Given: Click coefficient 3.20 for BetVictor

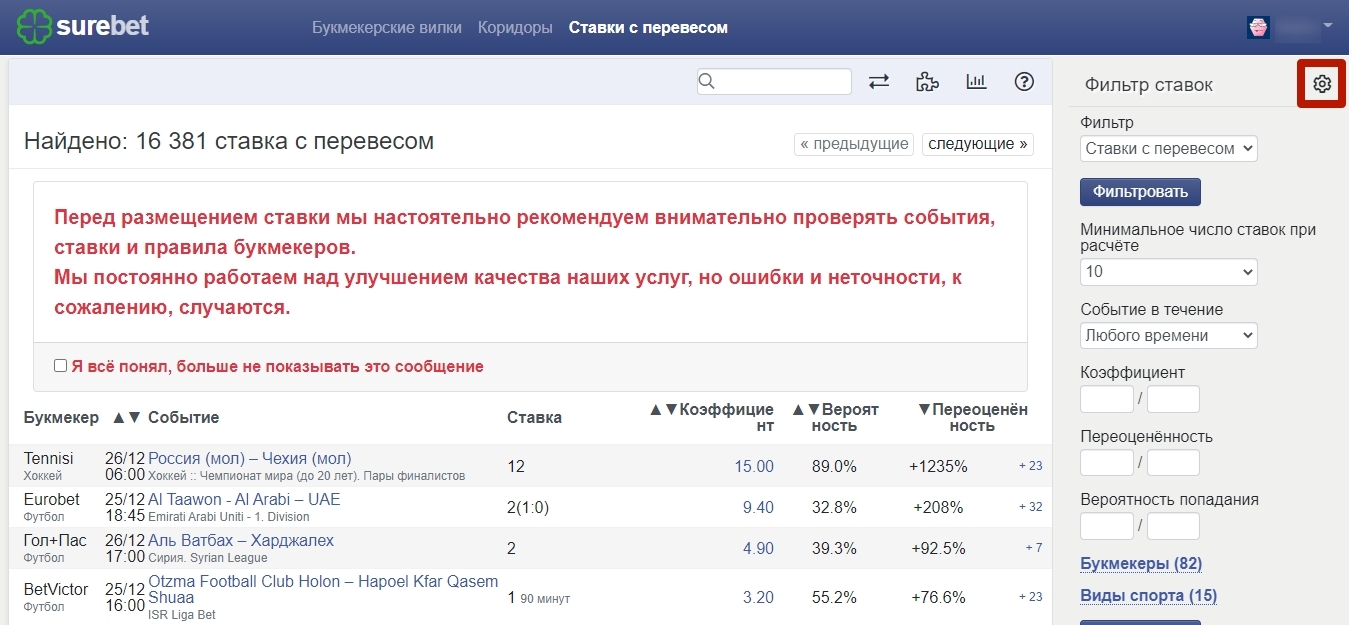Looking at the screenshot, I should coord(758,597).
